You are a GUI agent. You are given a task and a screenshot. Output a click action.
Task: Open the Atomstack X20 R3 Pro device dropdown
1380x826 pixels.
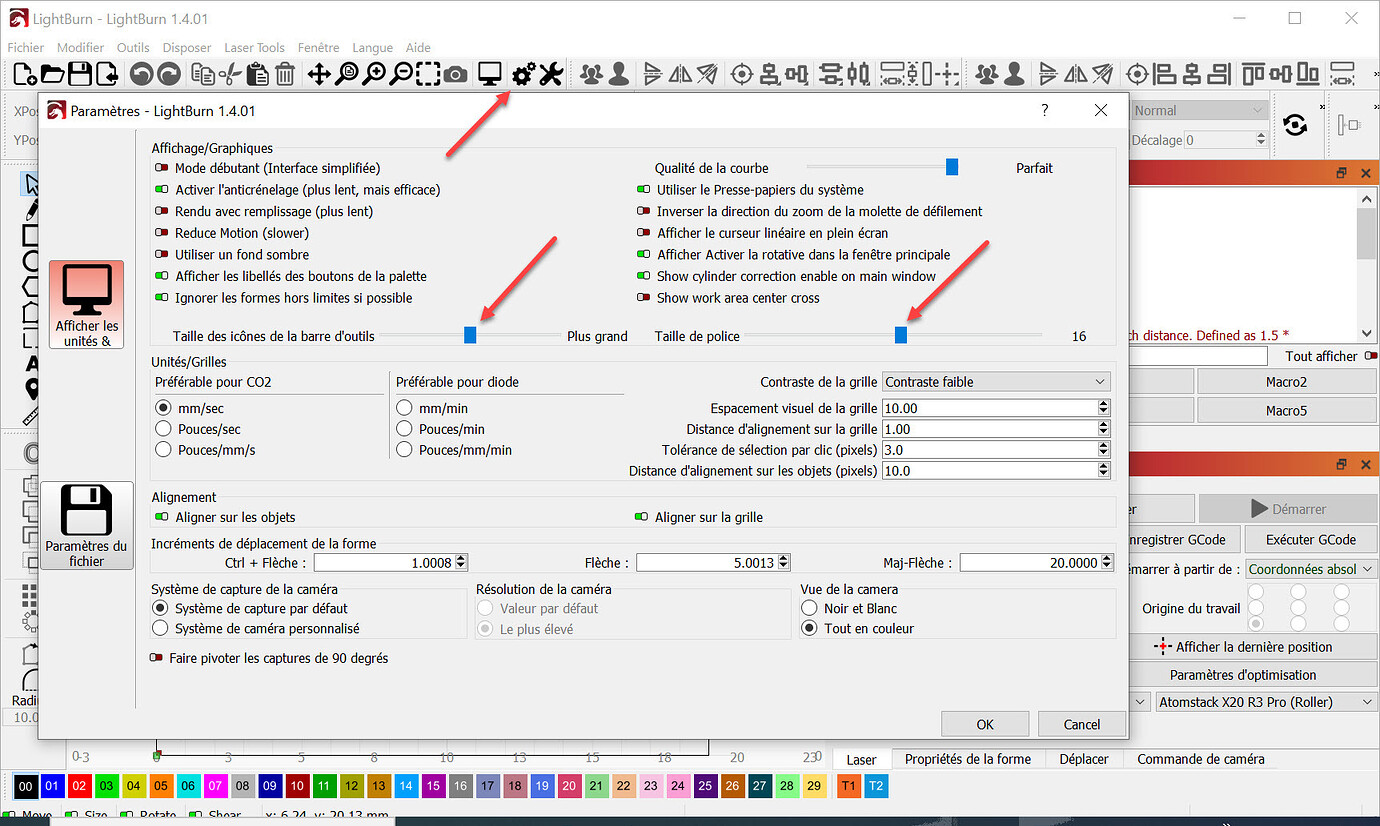(x=1264, y=701)
